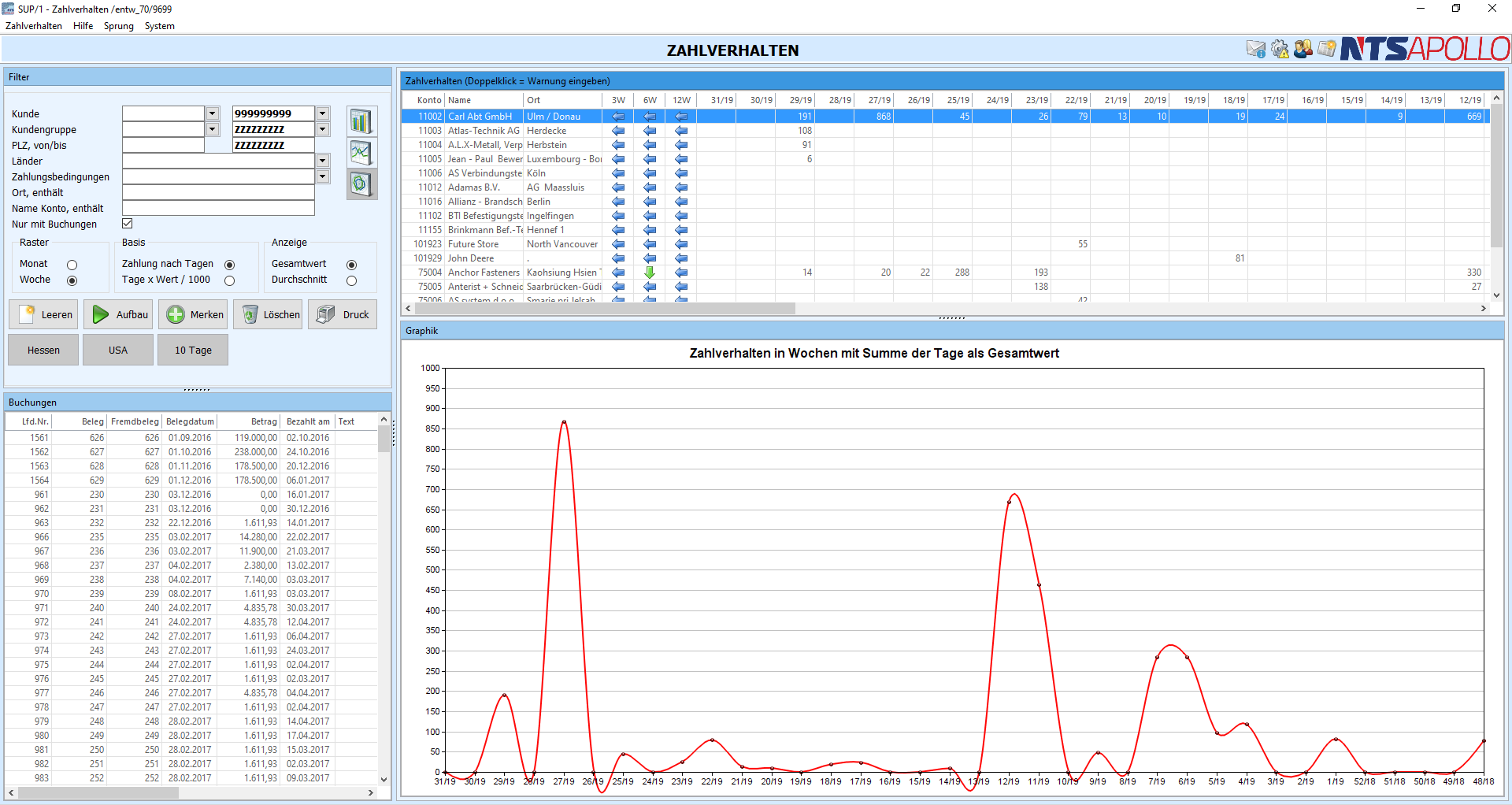The height and width of the screenshot is (805, 1512).
Task: Click the Merken button
Action: [x=194, y=314]
